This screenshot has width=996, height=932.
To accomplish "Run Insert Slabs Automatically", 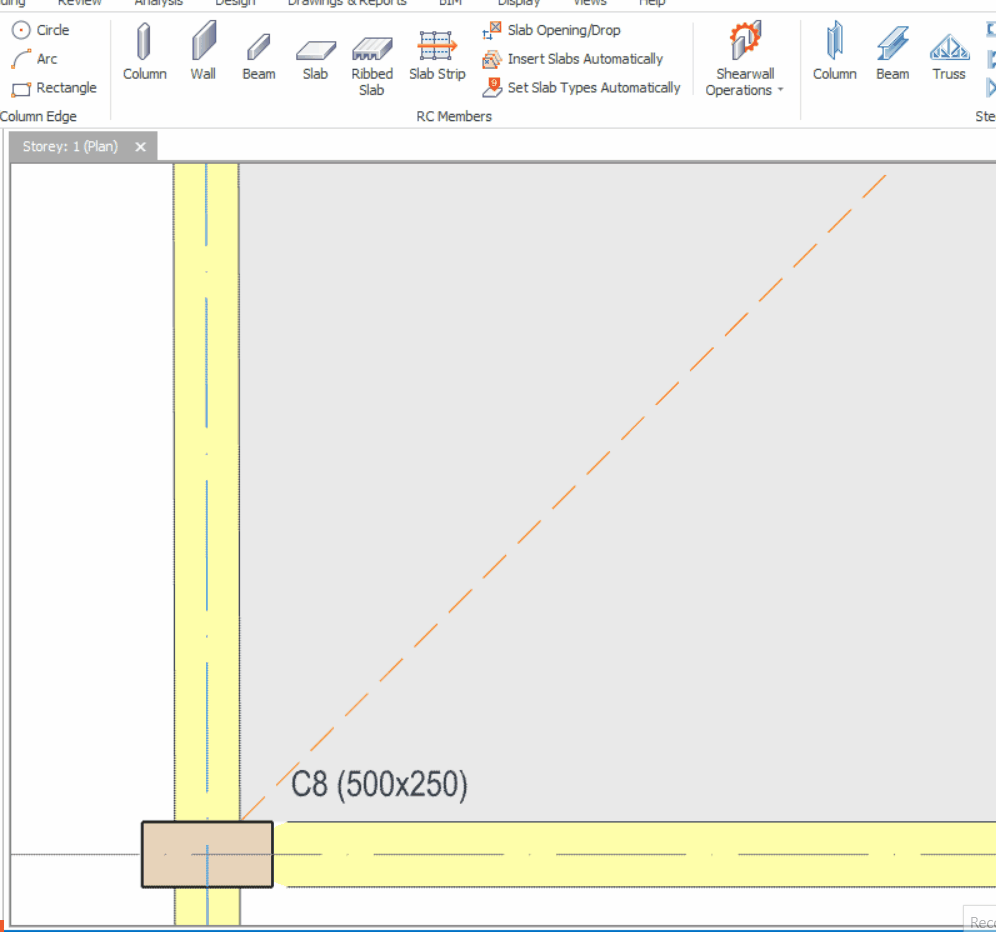I will (573, 59).
